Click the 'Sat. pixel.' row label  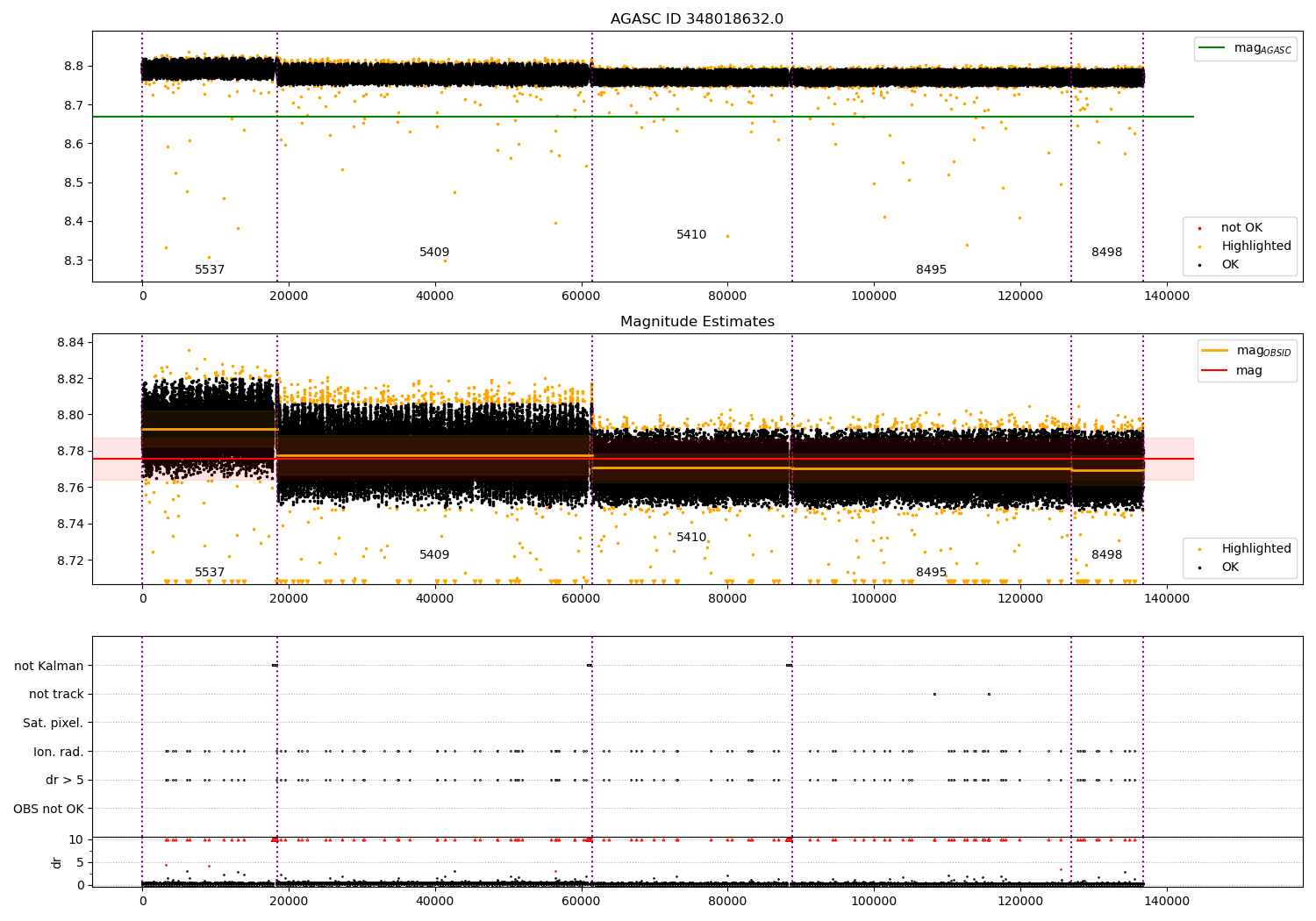[x=54, y=724]
